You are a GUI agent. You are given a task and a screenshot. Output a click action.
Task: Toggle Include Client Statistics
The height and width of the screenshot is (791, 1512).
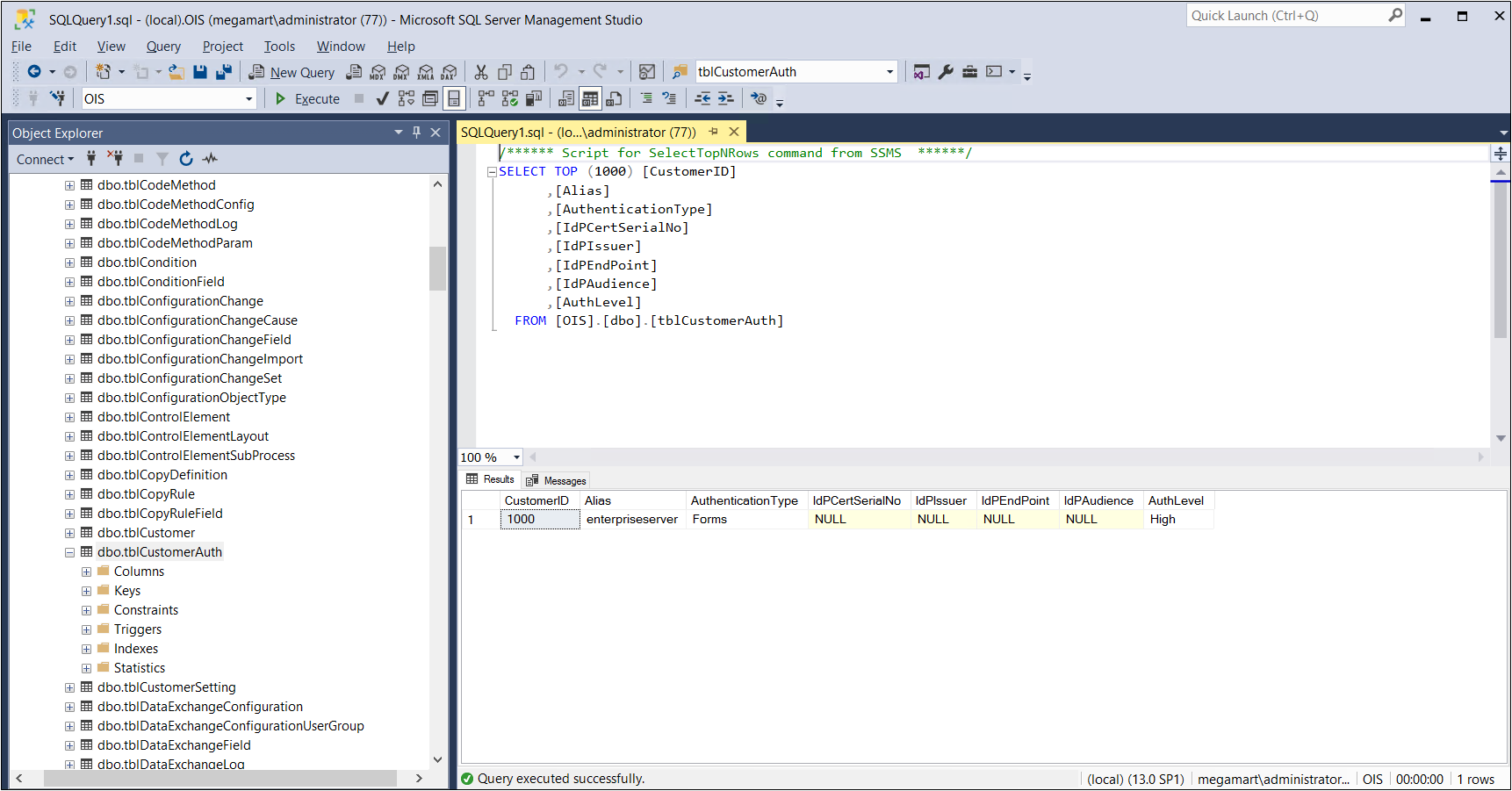tap(533, 98)
